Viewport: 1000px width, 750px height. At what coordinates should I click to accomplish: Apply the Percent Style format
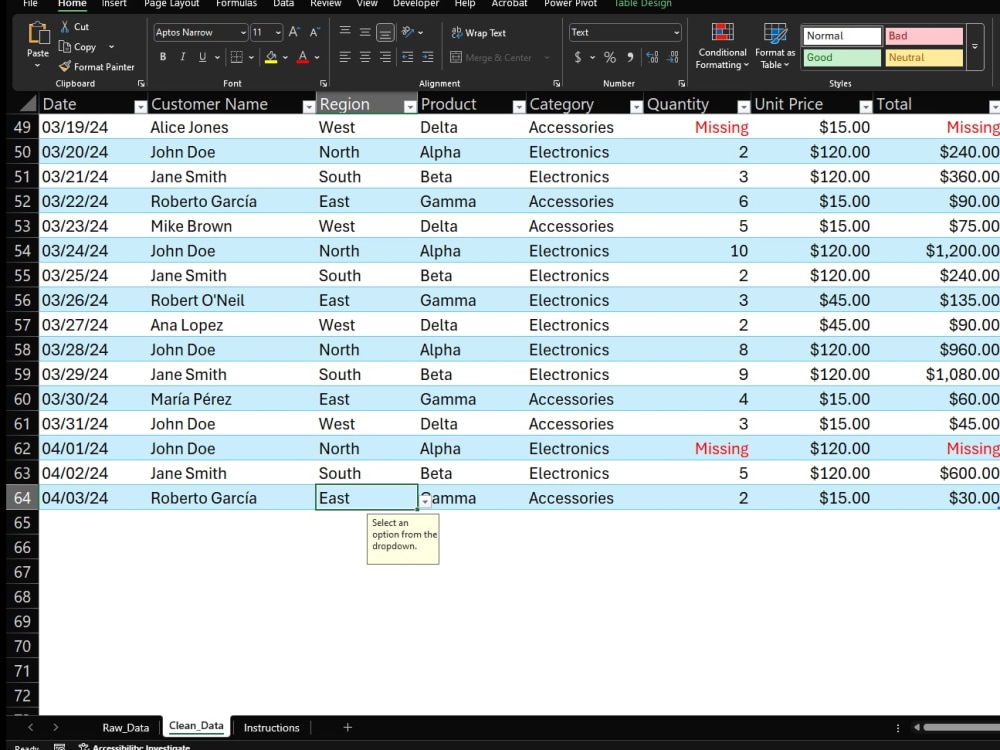point(610,57)
